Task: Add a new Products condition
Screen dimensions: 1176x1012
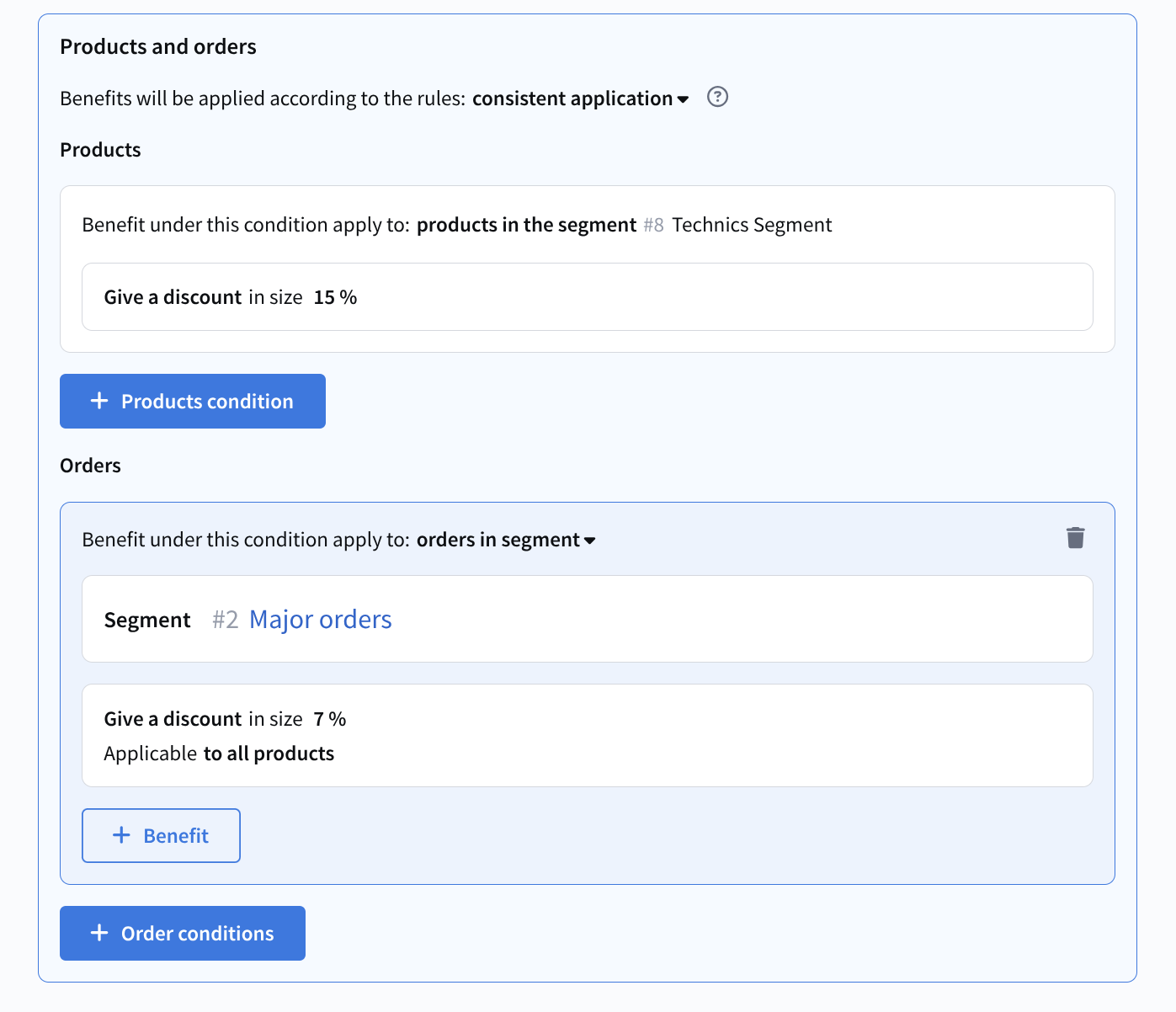Action: (193, 401)
